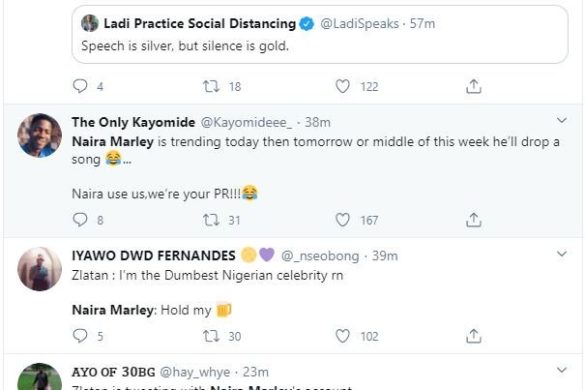Like the tweet with 167 likes
Screen dimensions: 585x390
[342, 220]
